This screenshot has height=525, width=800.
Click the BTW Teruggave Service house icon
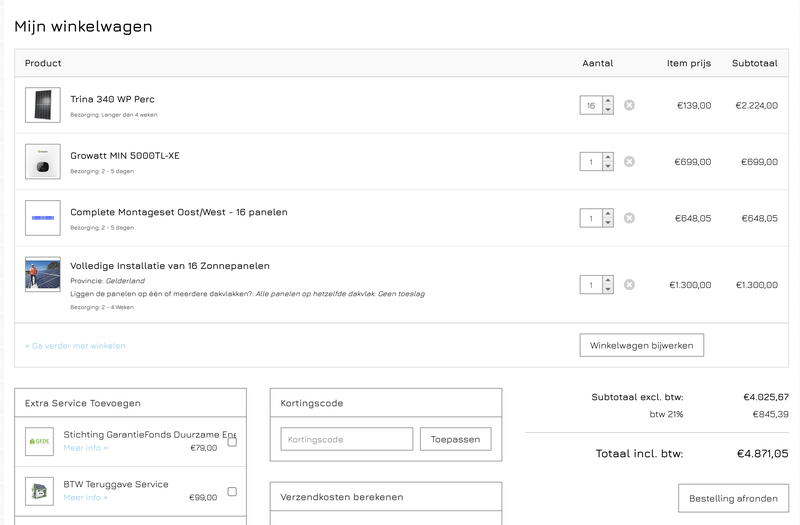(x=39, y=491)
